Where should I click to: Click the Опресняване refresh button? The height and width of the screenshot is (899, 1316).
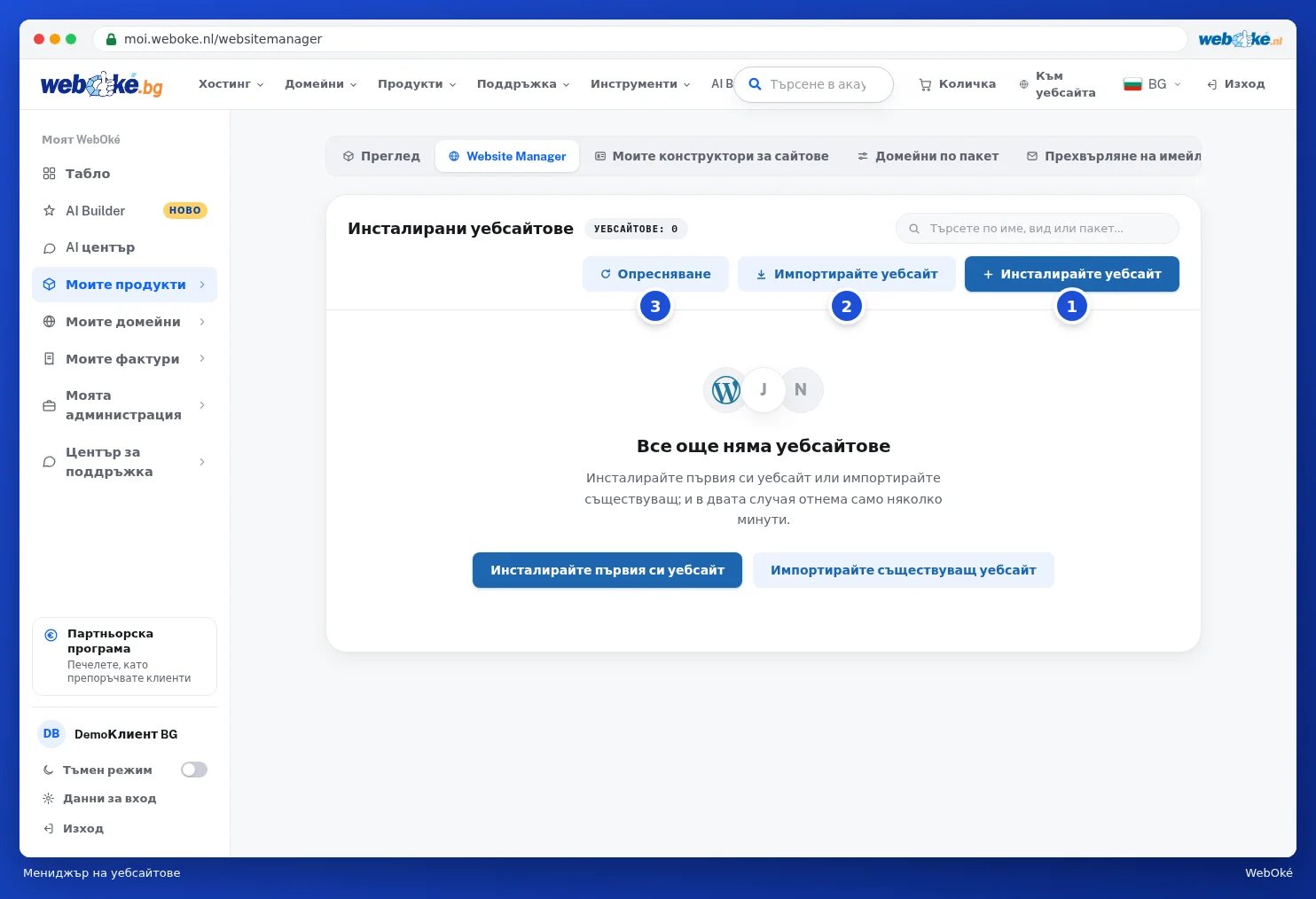655,274
